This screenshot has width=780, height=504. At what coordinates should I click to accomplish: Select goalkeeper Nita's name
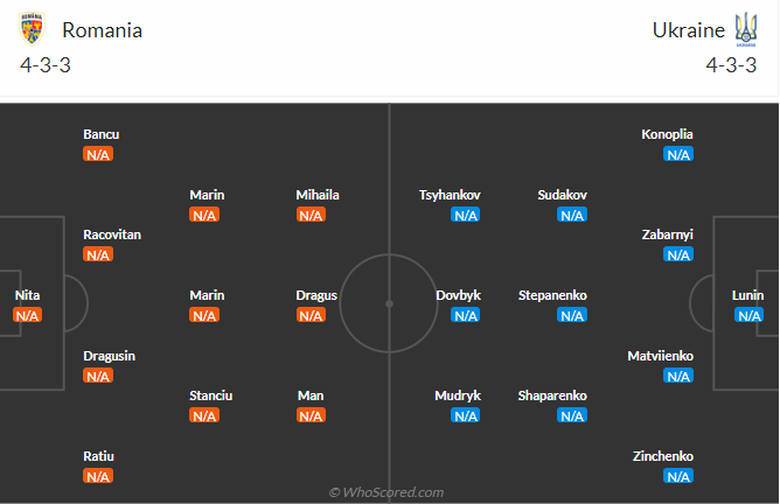(x=27, y=296)
